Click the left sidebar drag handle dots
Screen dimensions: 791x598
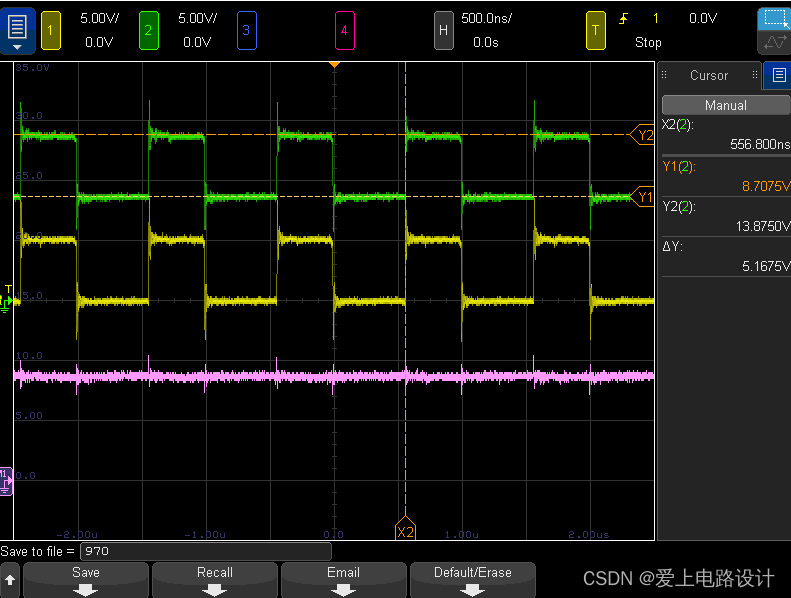pyautogui.click(x=664, y=75)
